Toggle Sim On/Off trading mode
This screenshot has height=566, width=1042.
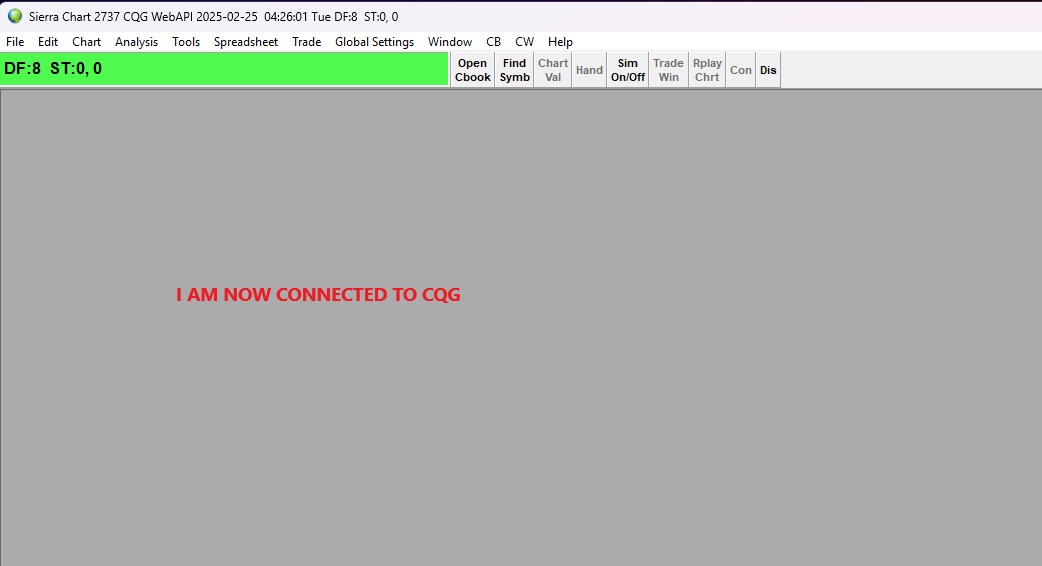(x=628, y=70)
